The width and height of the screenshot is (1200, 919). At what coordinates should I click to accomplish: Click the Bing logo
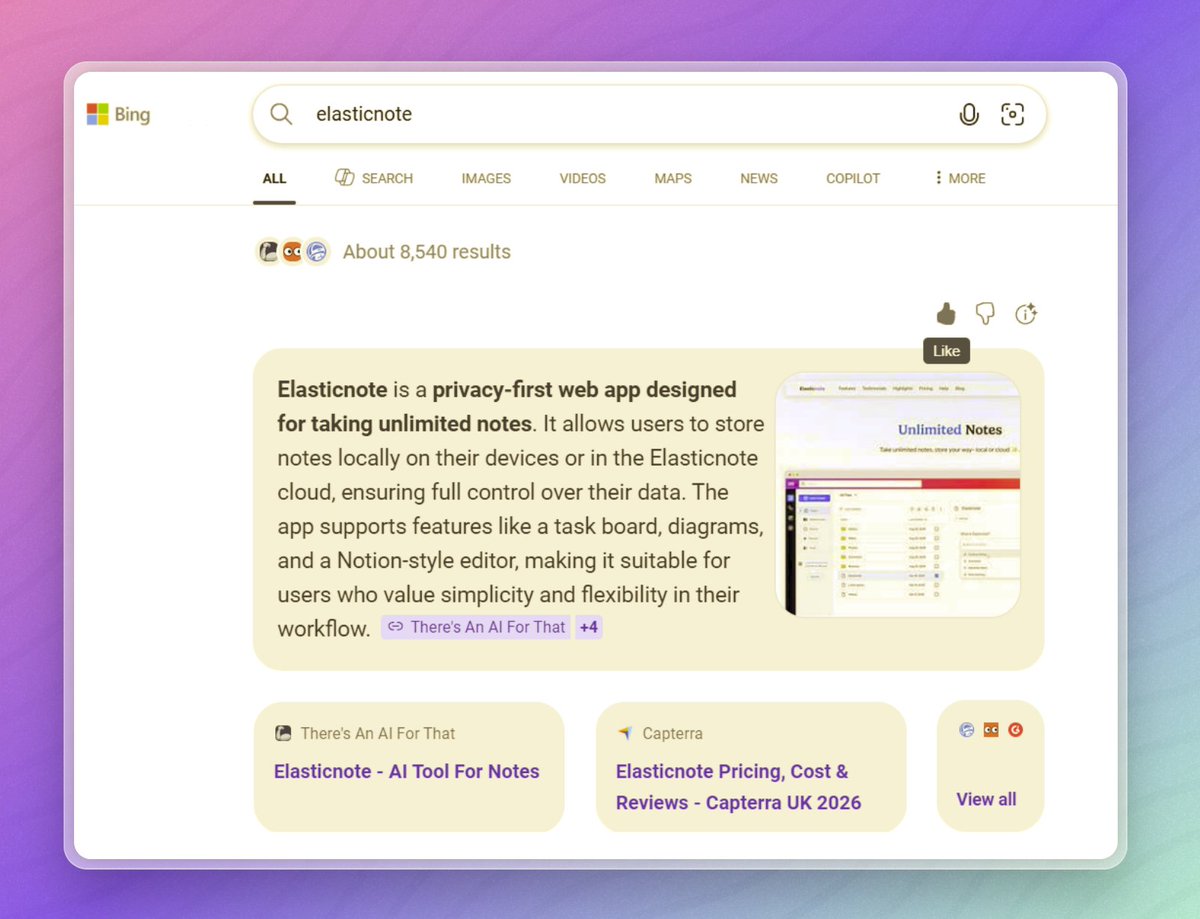click(x=118, y=114)
